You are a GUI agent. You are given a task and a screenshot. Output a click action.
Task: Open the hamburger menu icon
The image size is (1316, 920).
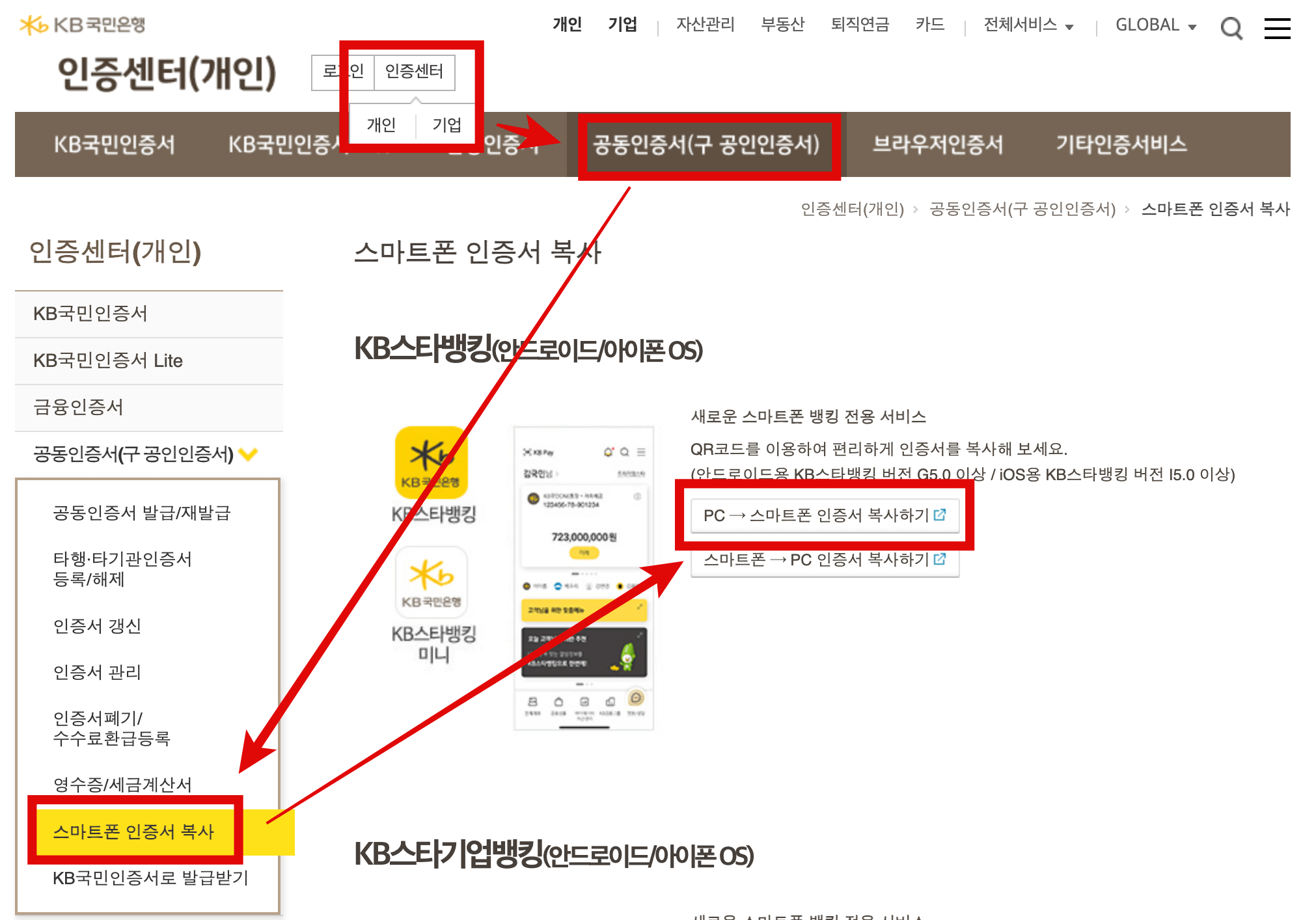tap(1277, 28)
